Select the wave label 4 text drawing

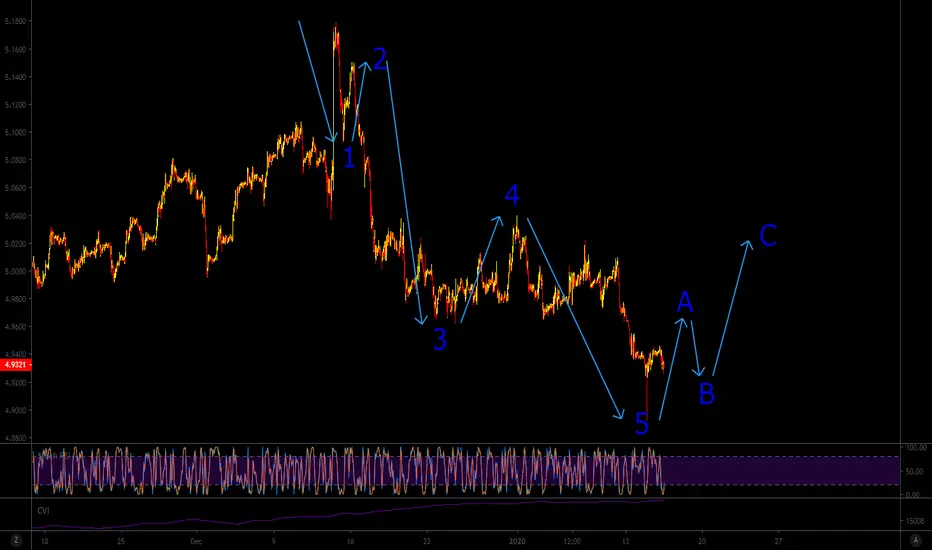point(512,194)
